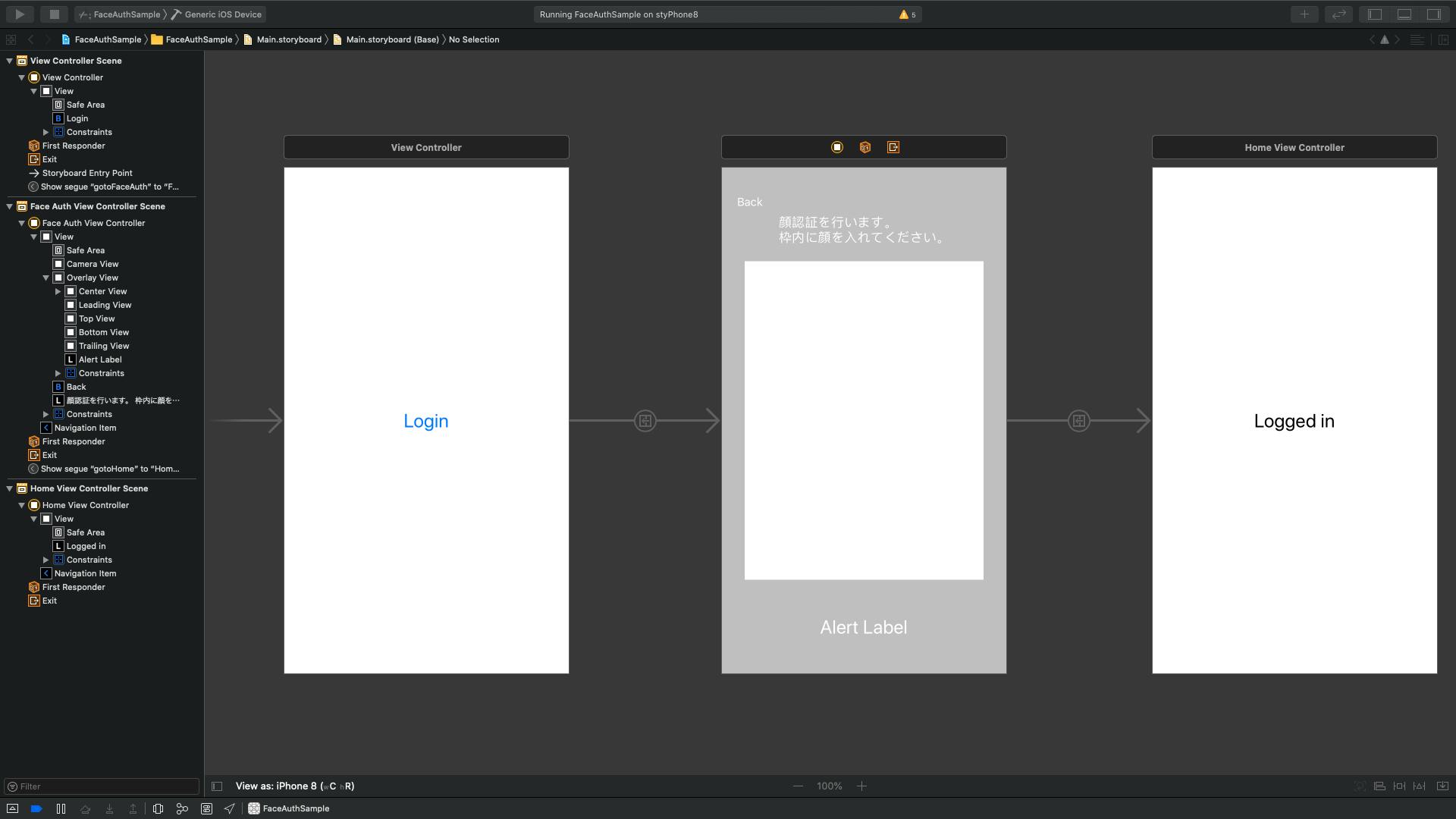Click the Filter field in outline

click(x=102, y=786)
